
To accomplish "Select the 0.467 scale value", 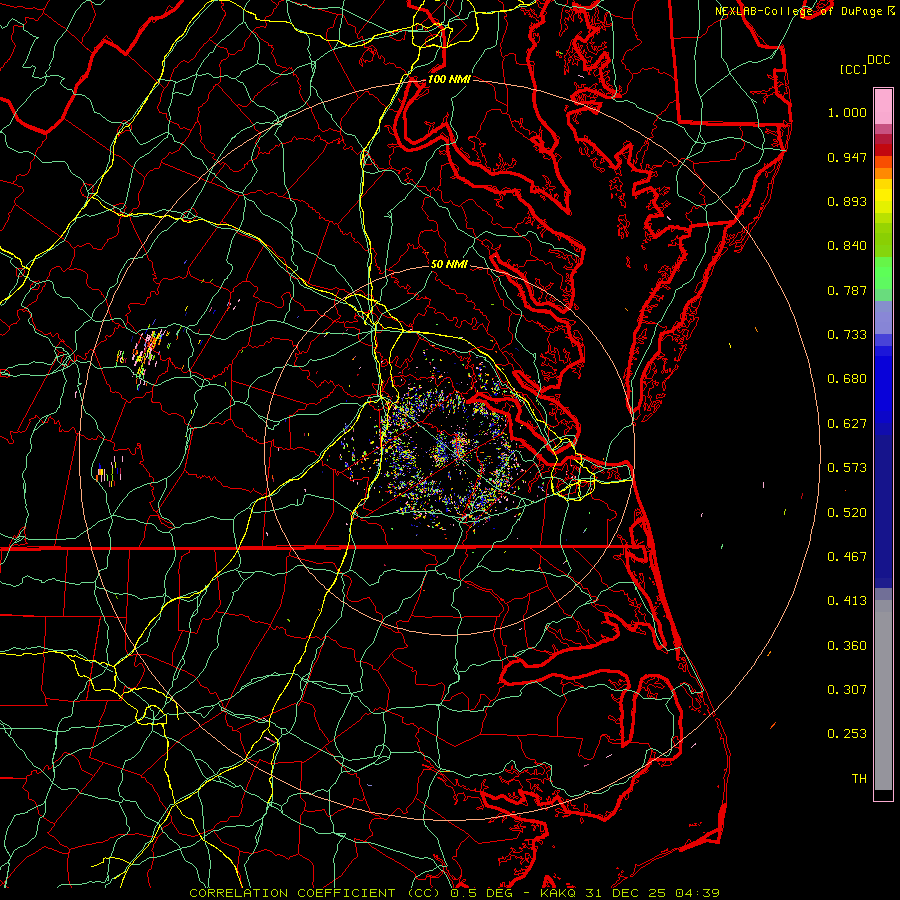I will click(x=847, y=557).
